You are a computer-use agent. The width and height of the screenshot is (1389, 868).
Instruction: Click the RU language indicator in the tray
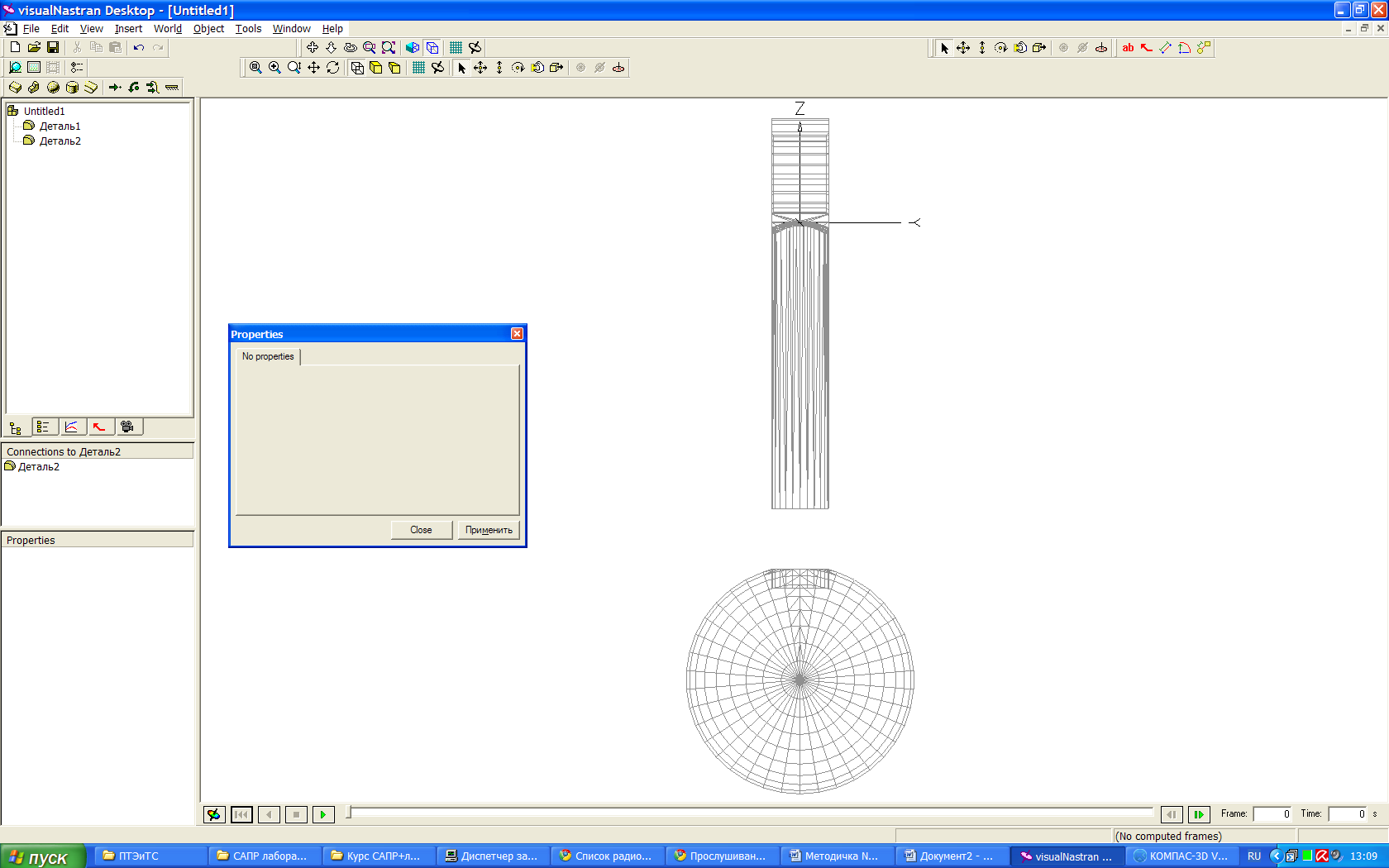pyautogui.click(x=1254, y=856)
